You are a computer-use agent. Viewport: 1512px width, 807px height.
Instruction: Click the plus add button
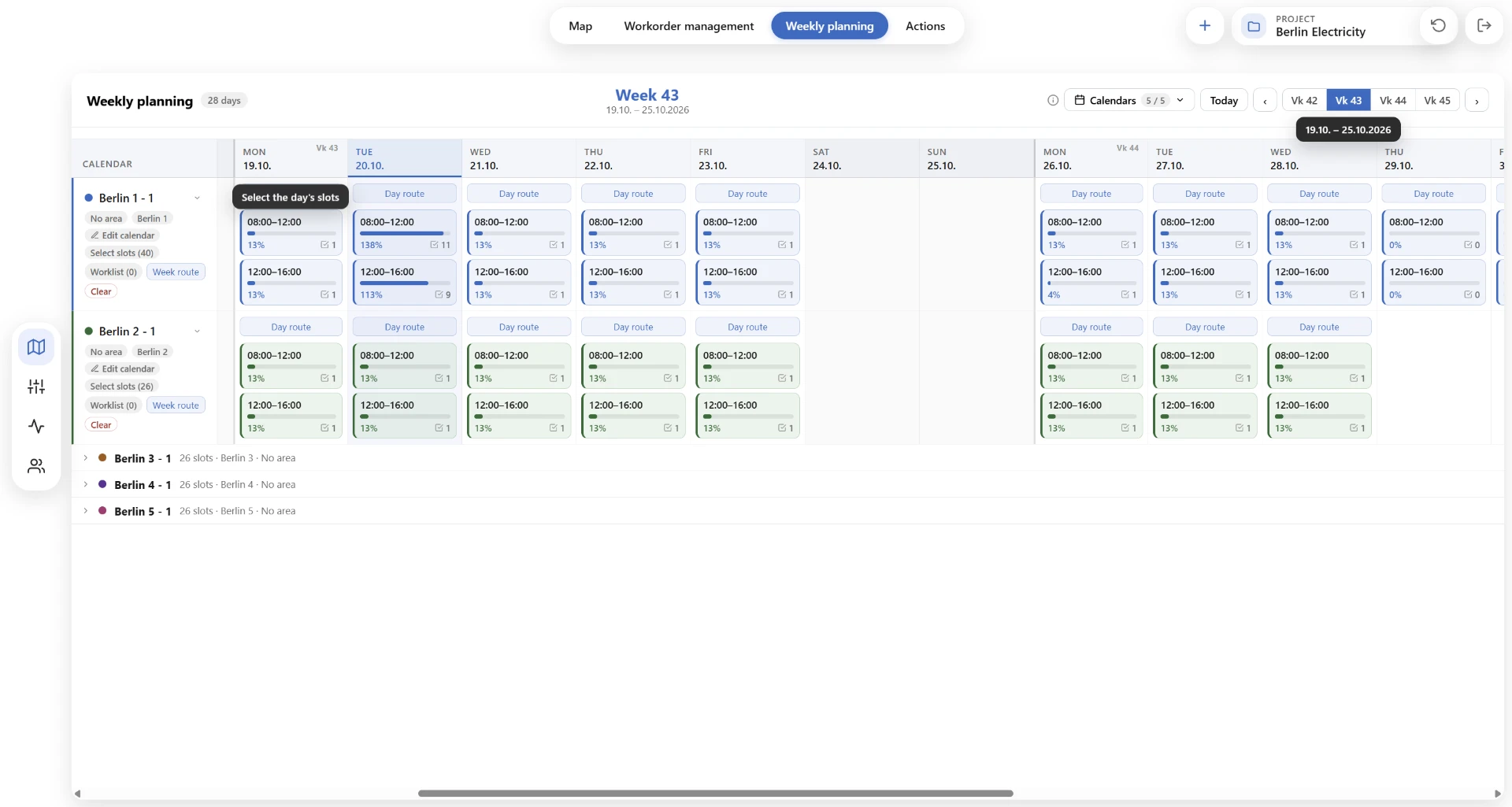pos(1204,26)
